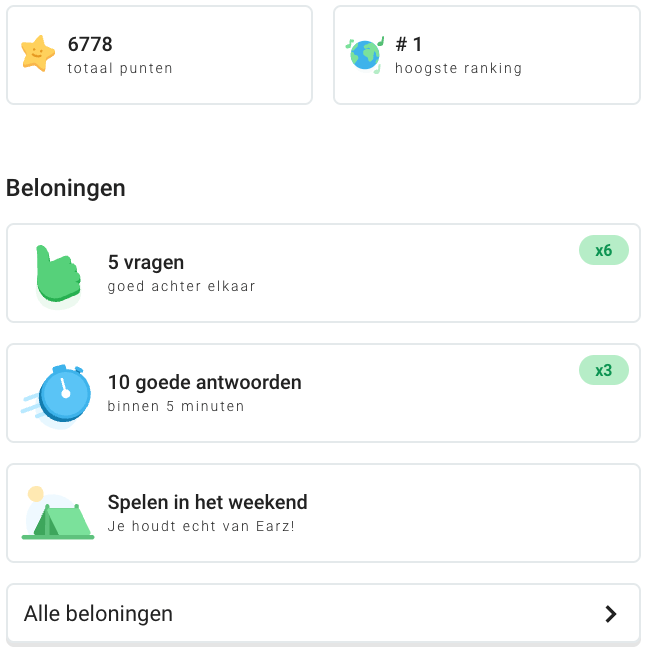Expand all rewards with the chevron arrow
Screen dimensions: 647x648
(611, 614)
